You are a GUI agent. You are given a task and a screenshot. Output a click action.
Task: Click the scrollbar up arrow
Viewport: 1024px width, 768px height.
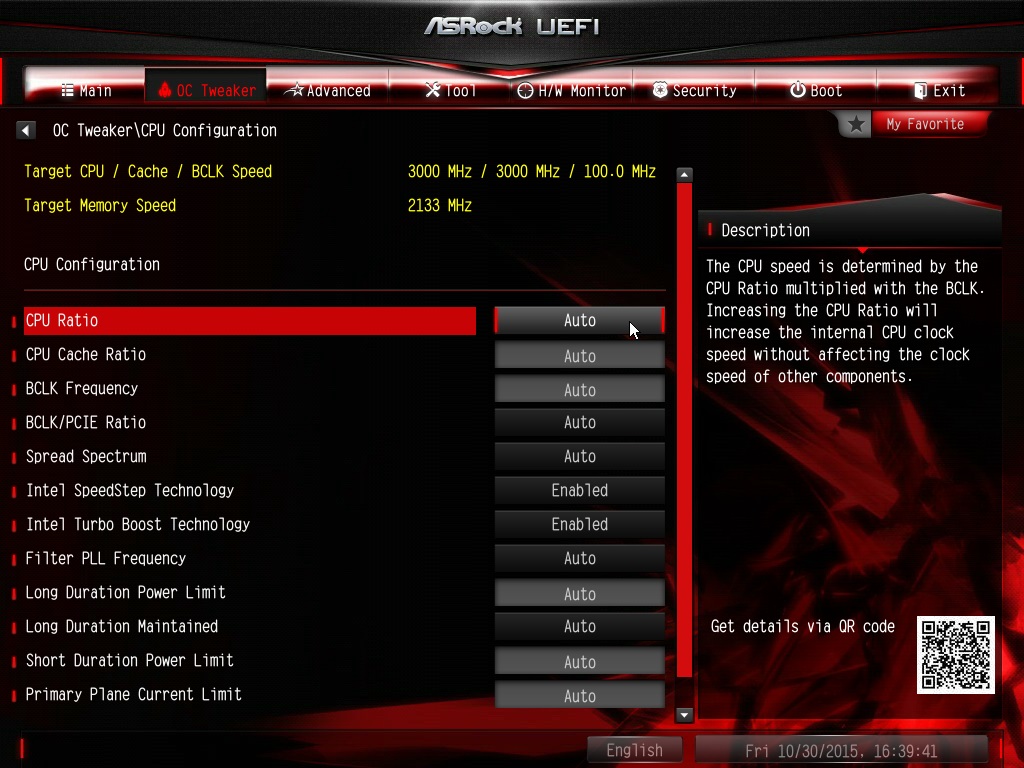[x=684, y=174]
